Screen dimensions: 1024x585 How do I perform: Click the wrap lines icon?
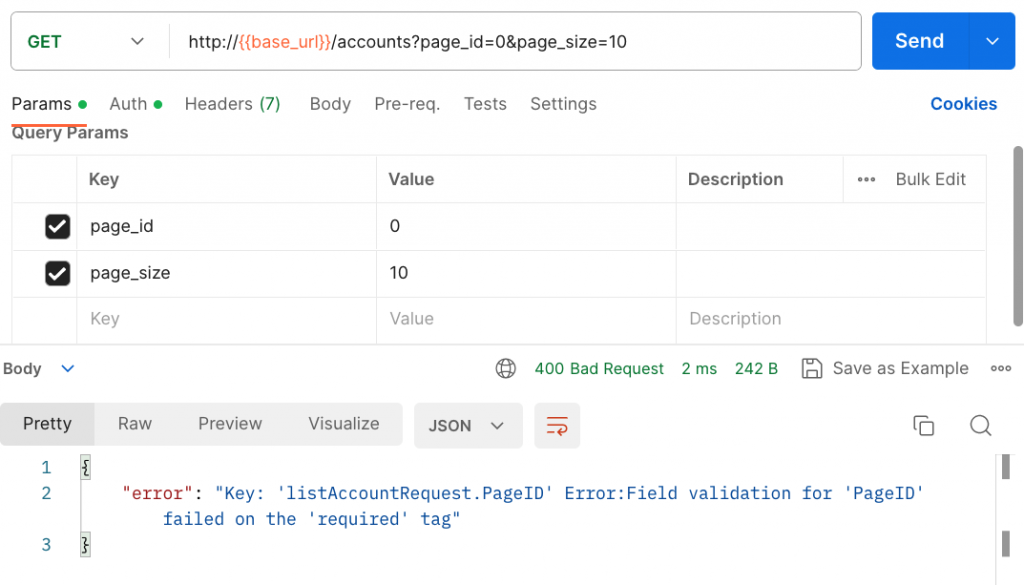(x=557, y=425)
